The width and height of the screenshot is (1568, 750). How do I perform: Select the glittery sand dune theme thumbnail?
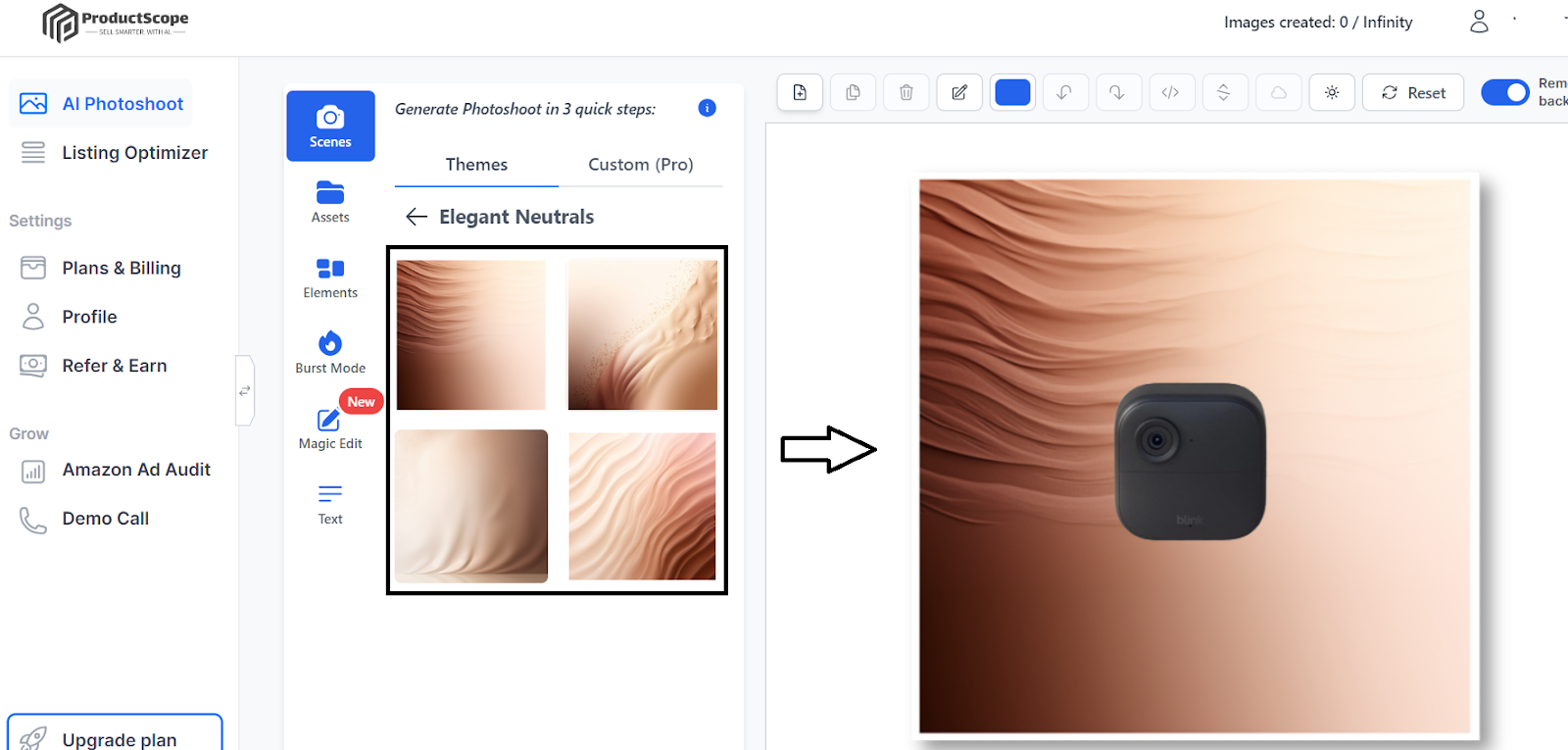pyautogui.click(x=643, y=334)
